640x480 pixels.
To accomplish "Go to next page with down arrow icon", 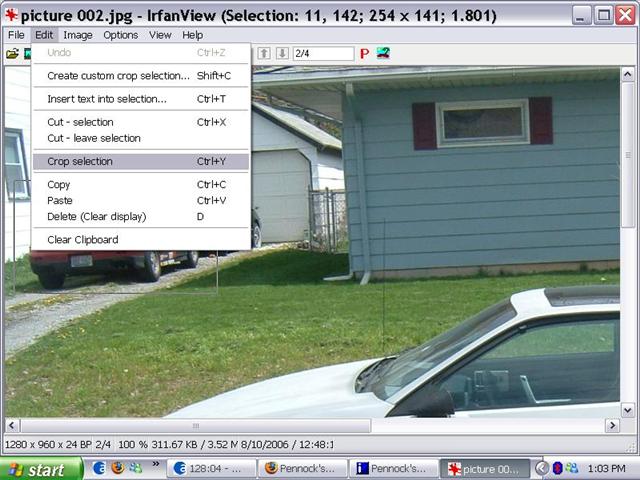I will coord(281,53).
